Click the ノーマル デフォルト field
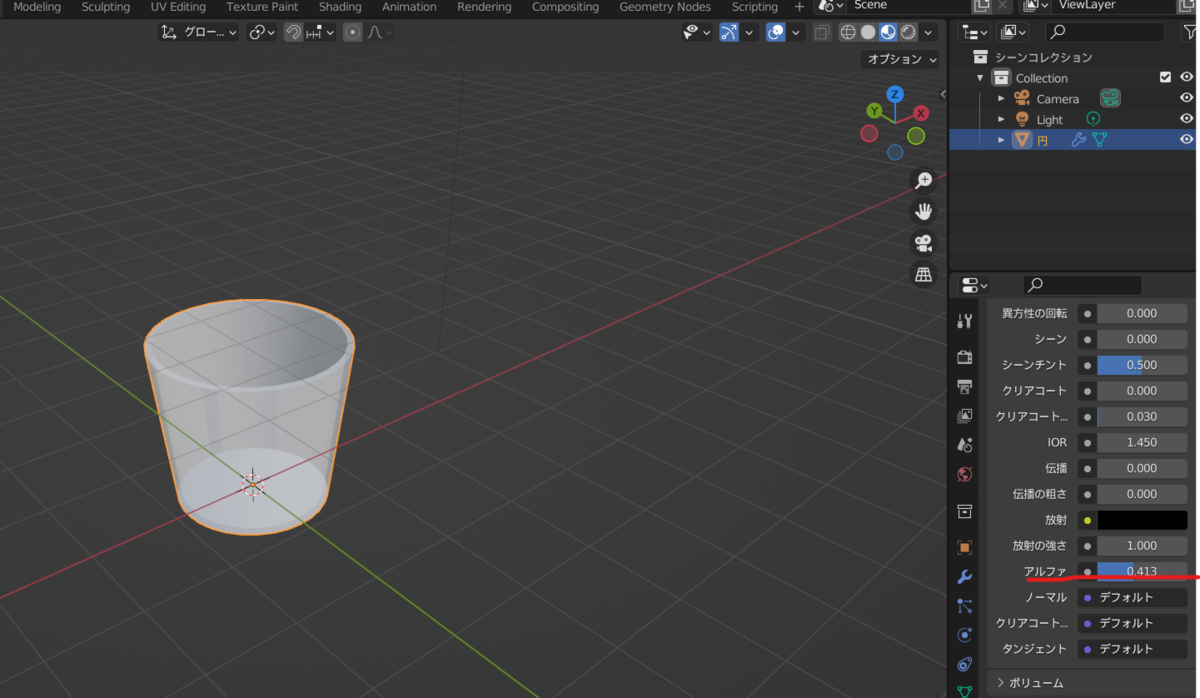This screenshot has width=1200, height=698. click(x=1136, y=597)
